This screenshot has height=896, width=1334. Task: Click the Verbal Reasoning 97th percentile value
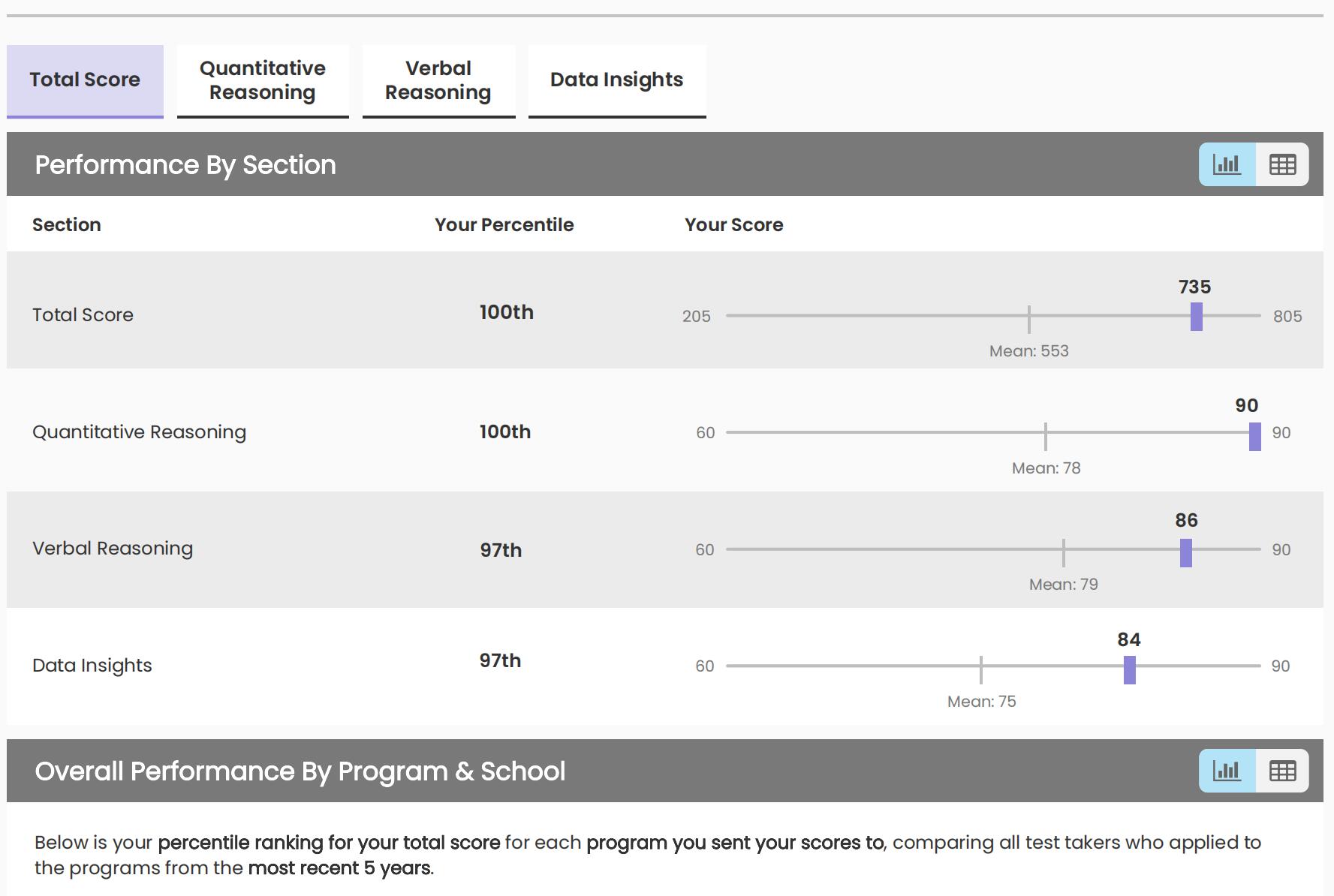501,550
